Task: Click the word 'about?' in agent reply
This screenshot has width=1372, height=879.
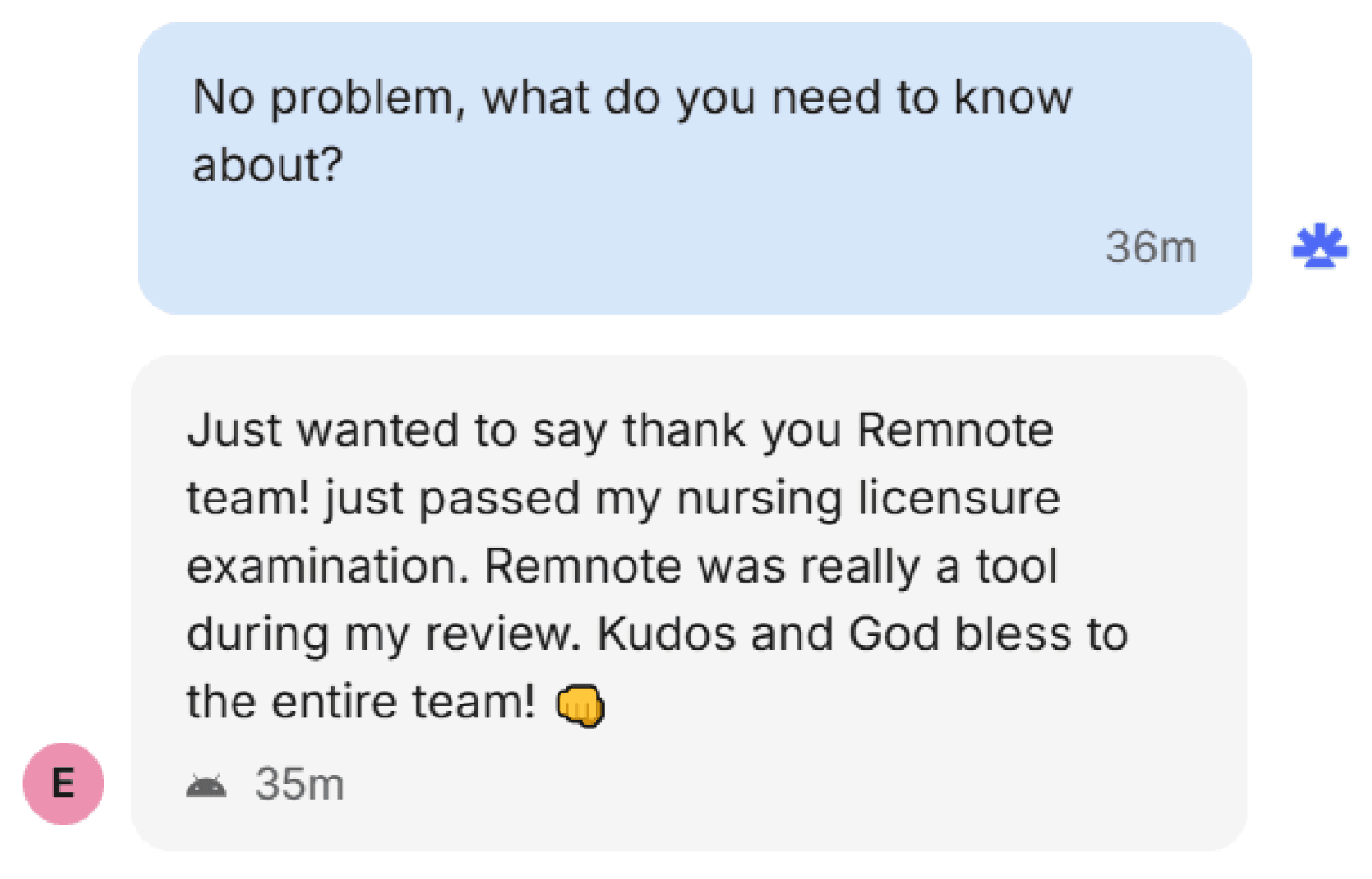Action: 267,165
